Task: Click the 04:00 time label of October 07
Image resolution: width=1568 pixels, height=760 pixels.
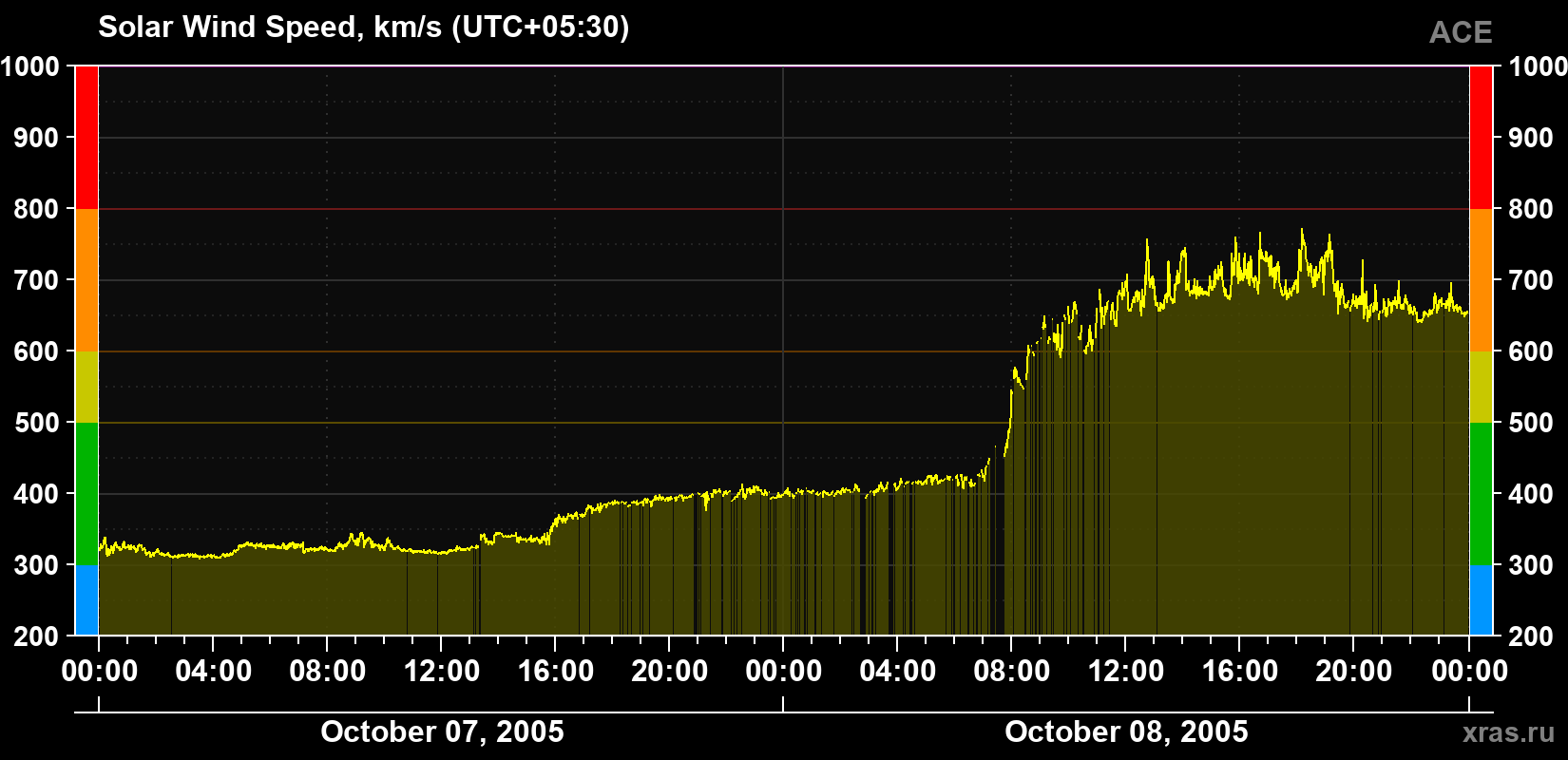Action: (214, 671)
